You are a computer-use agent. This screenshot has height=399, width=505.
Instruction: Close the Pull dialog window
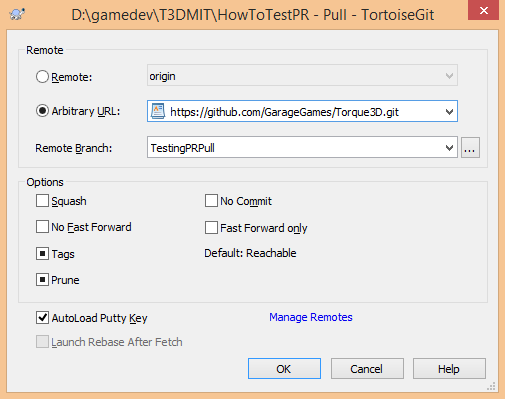(483, 10)
